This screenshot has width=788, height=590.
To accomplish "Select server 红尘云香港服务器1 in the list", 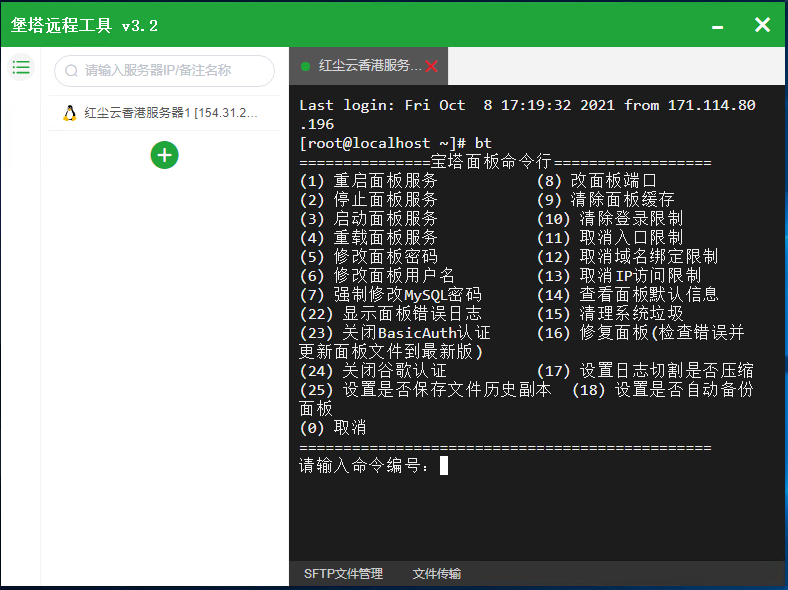I will pyautogui.click(x=164, y=113).
